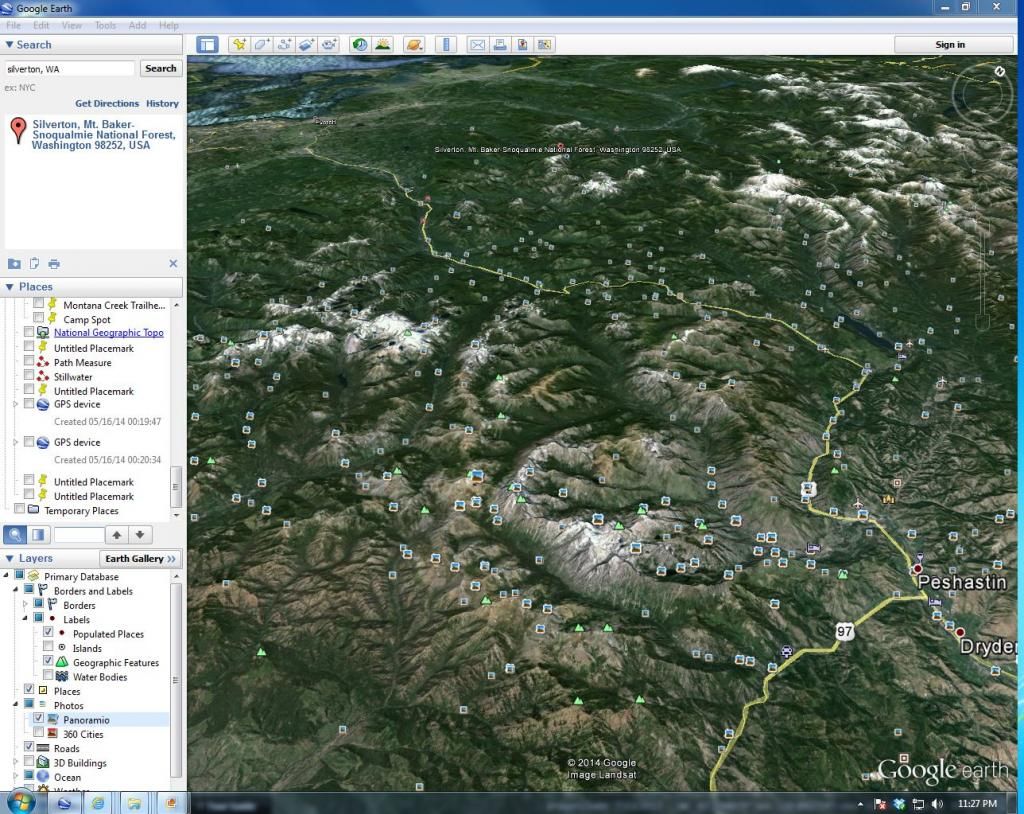Screen dimensions: 1024x814
Task: Uncheck the Populated Places layer
Action: click(x=48, y=632)
